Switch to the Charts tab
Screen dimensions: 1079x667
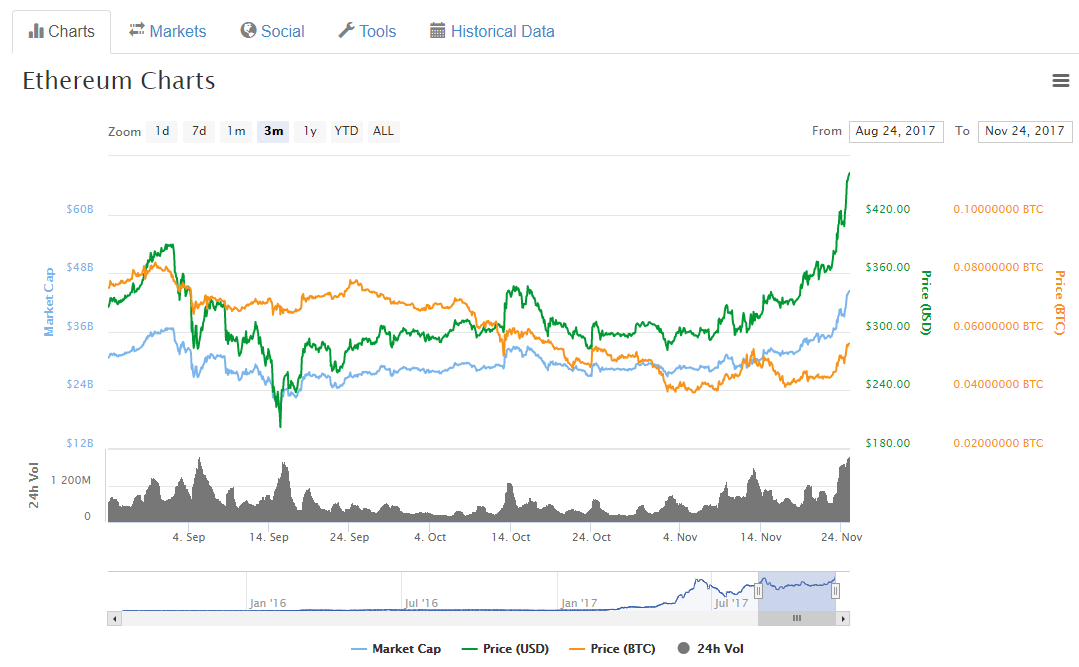62,31
